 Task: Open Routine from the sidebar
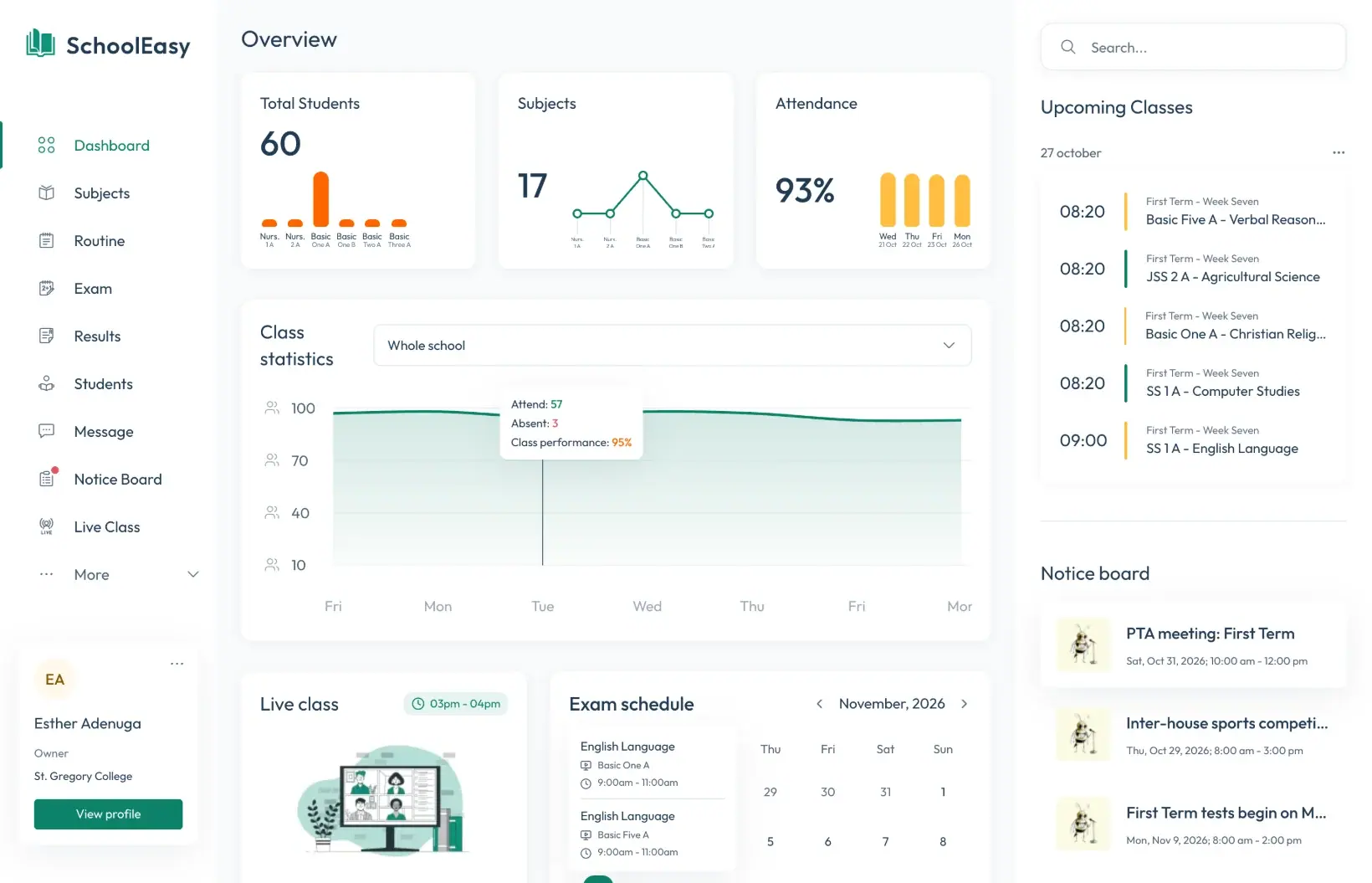point(99,241)
